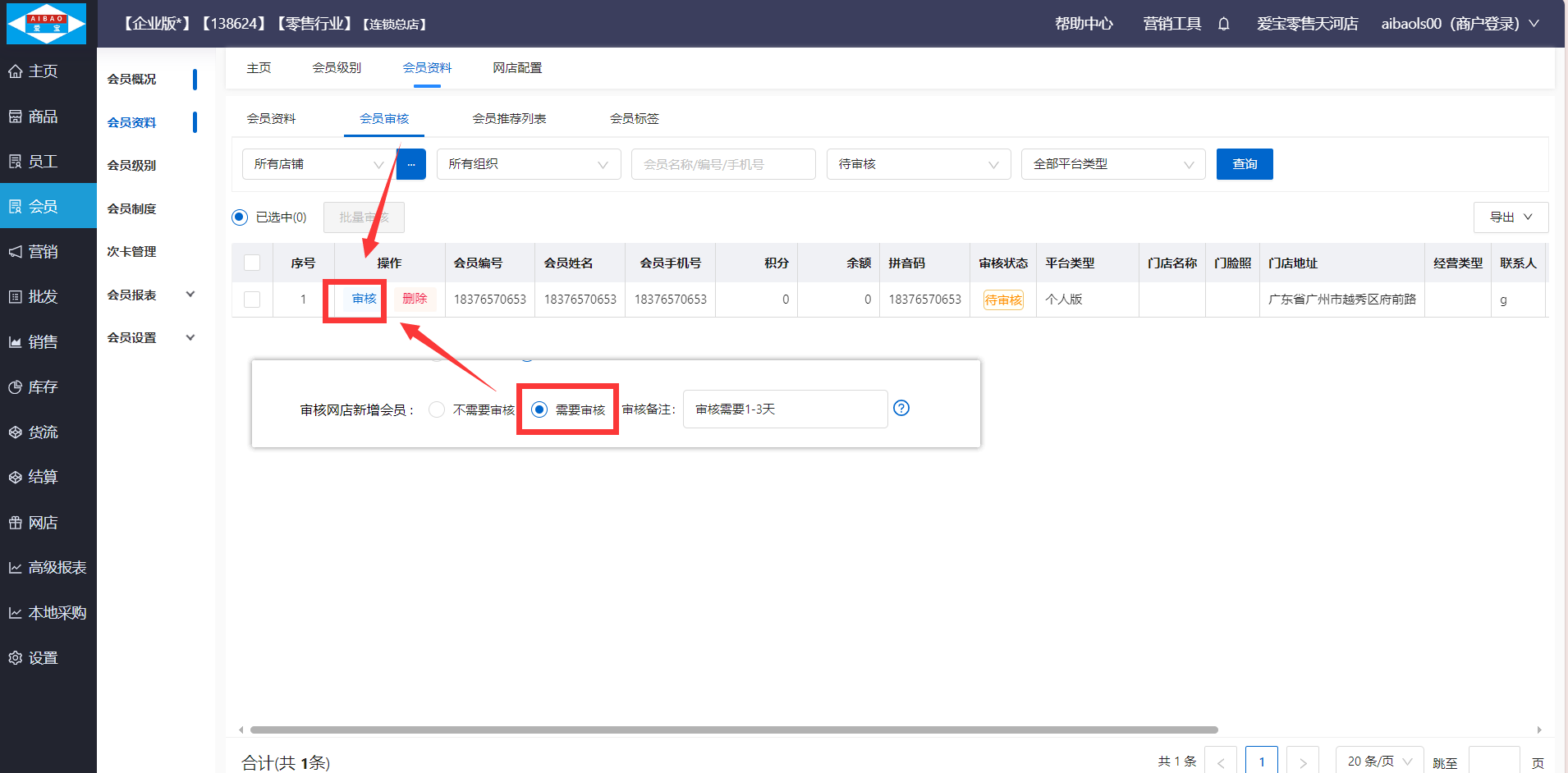
Task: Click the blue help question mark icon
Action: pyautogui.click(x=901, y=409)
